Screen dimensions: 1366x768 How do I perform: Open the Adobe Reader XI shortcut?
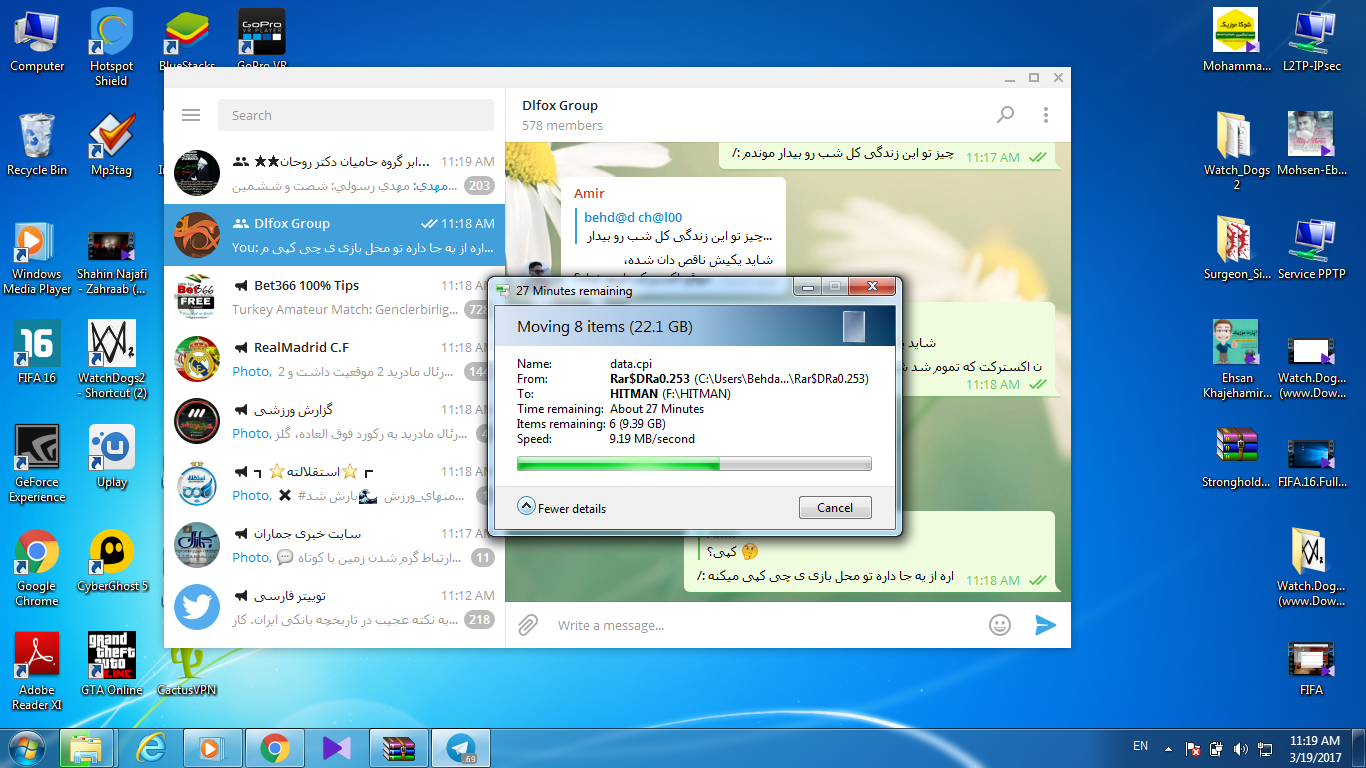tap(37, 671)
